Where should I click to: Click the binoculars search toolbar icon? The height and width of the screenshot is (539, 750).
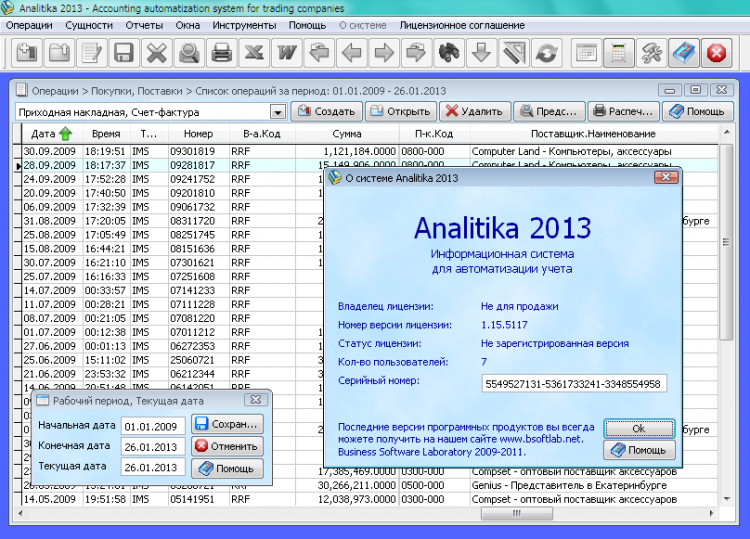pyautogui.click(x=449, y=53)
